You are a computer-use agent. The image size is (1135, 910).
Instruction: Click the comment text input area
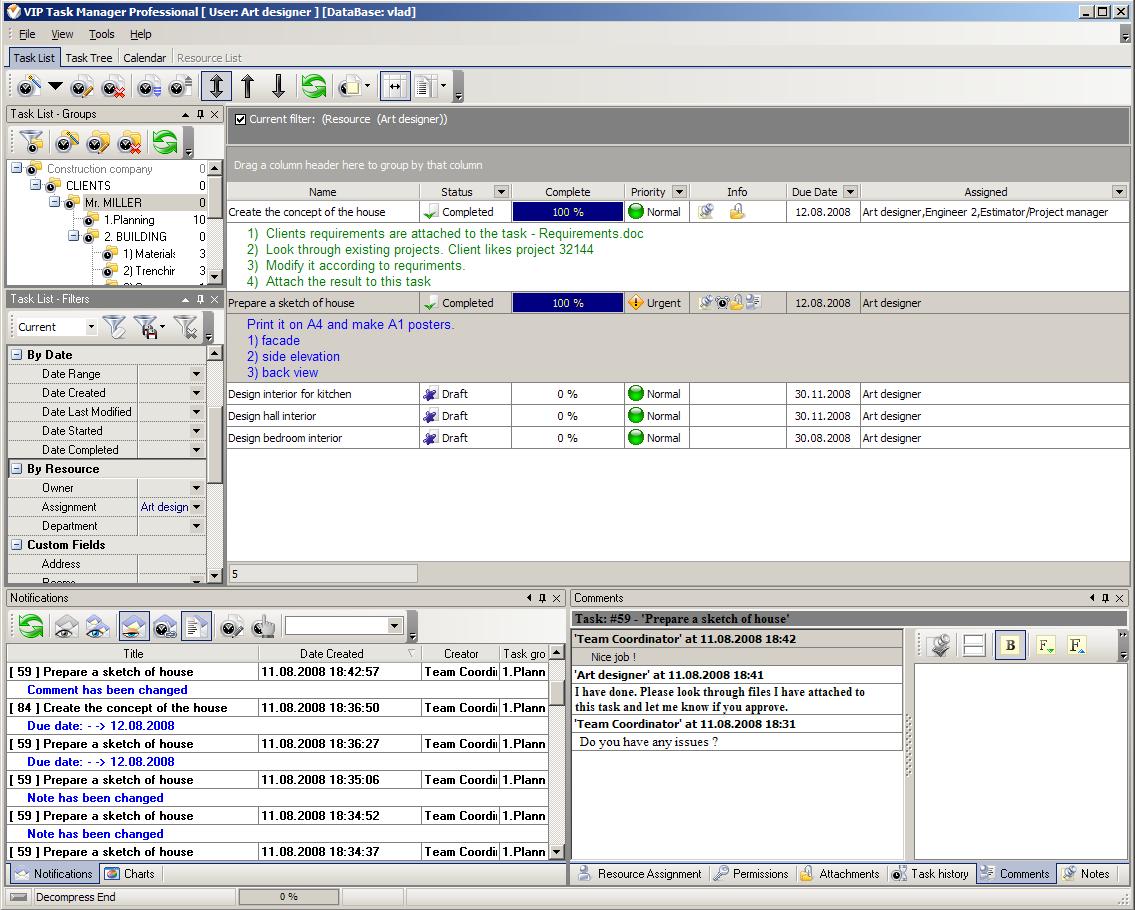pyautogui.click(x=1021, y=762)
